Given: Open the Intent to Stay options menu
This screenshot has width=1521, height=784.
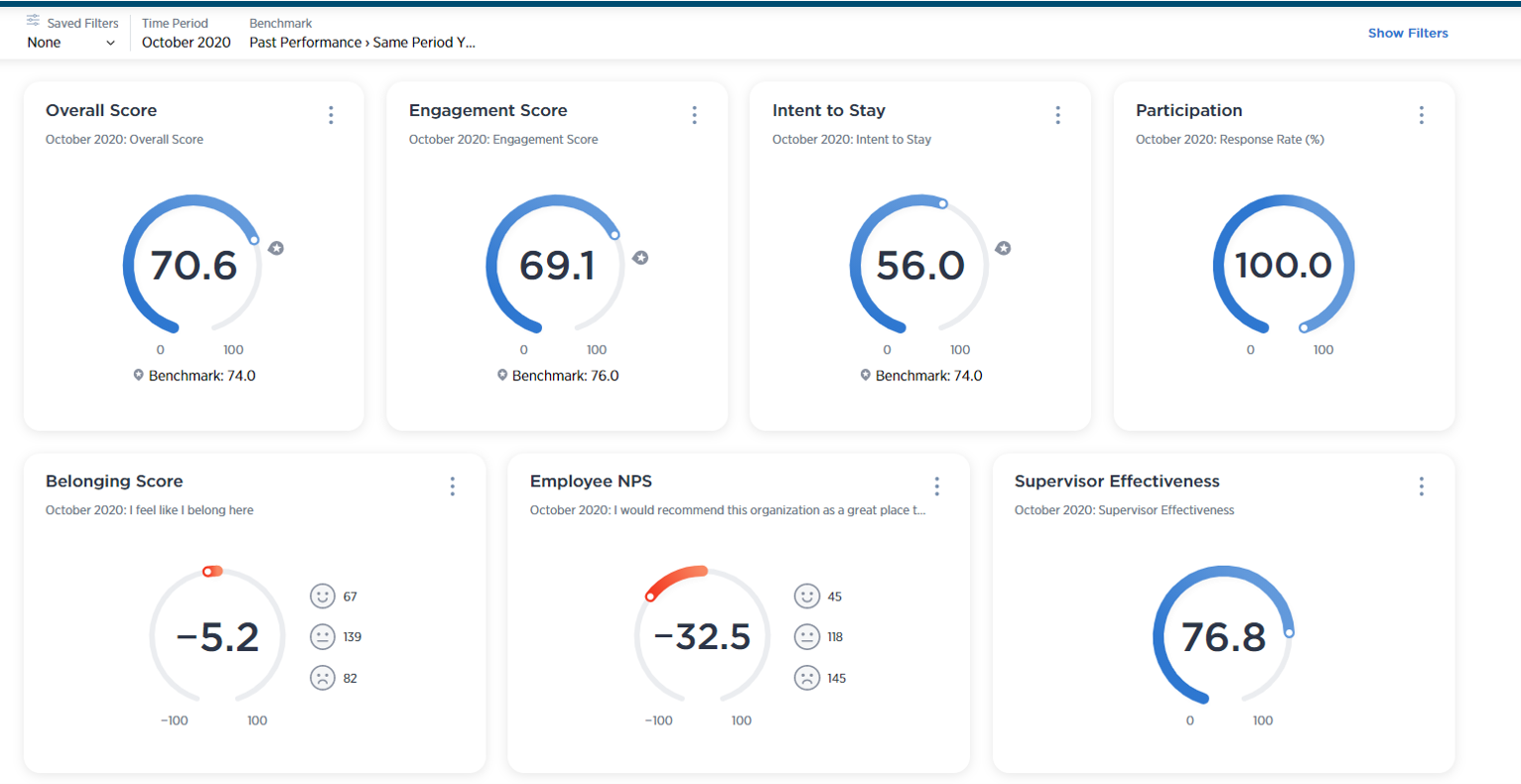Looking at the screenshot, I should 1057,115.
